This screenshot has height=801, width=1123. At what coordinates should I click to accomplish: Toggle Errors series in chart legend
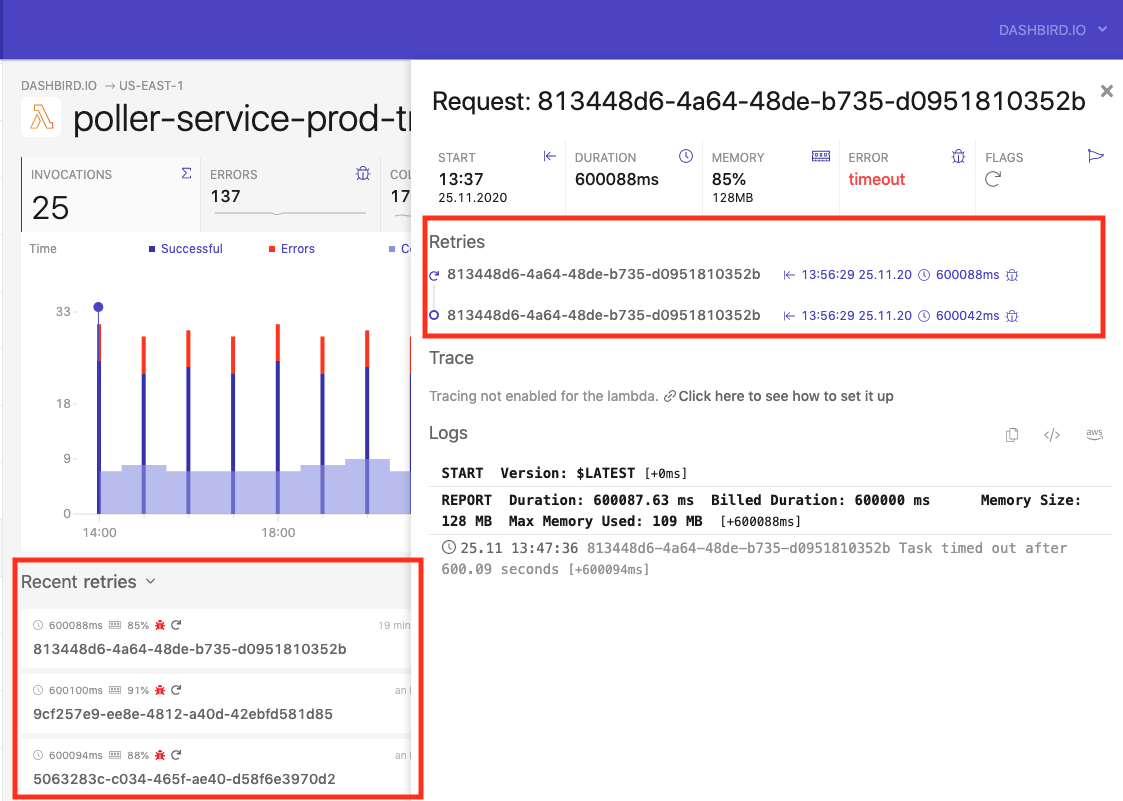tap(291, 249)
